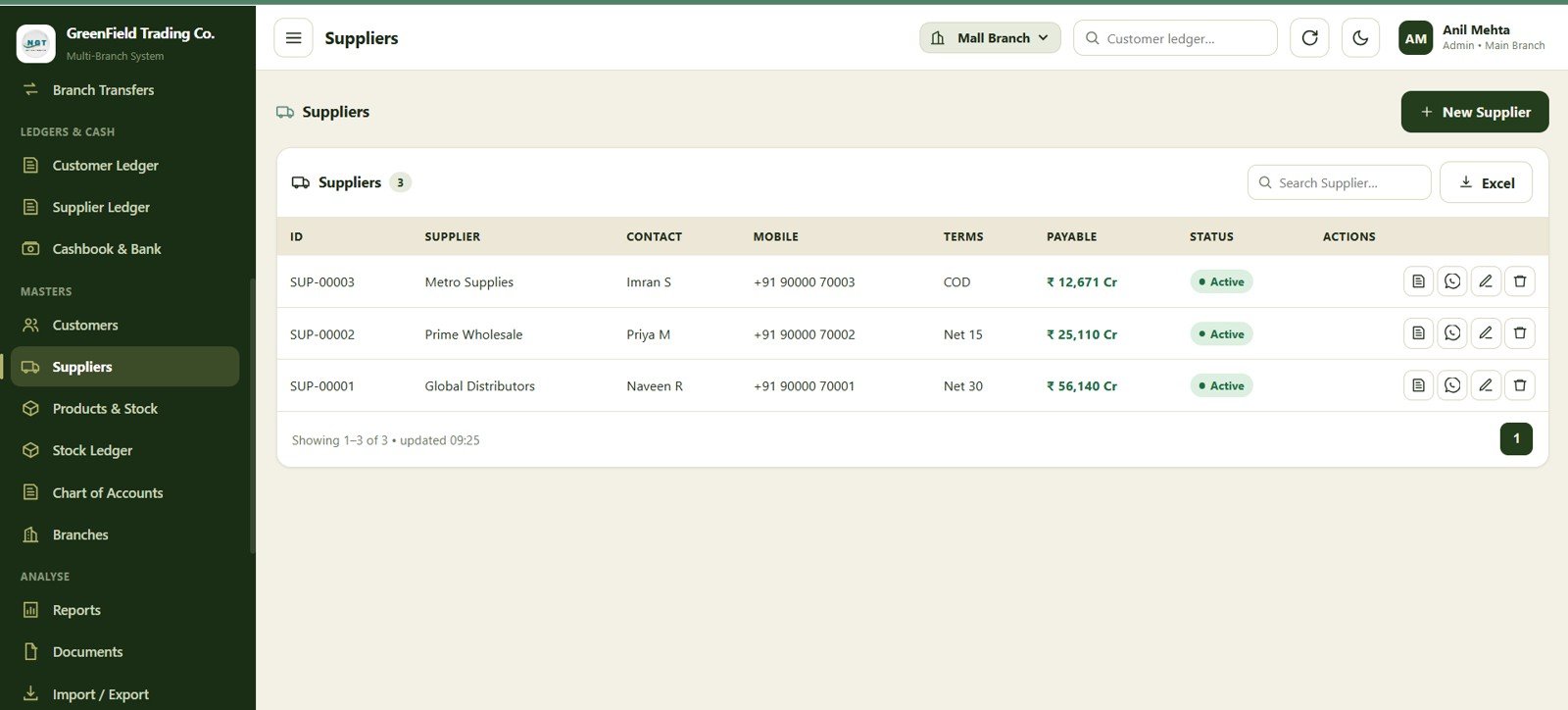Click the New Supplier button
Viewport: 1568px width, 710px height.
pyautogui.click(x=1475, y=112)
